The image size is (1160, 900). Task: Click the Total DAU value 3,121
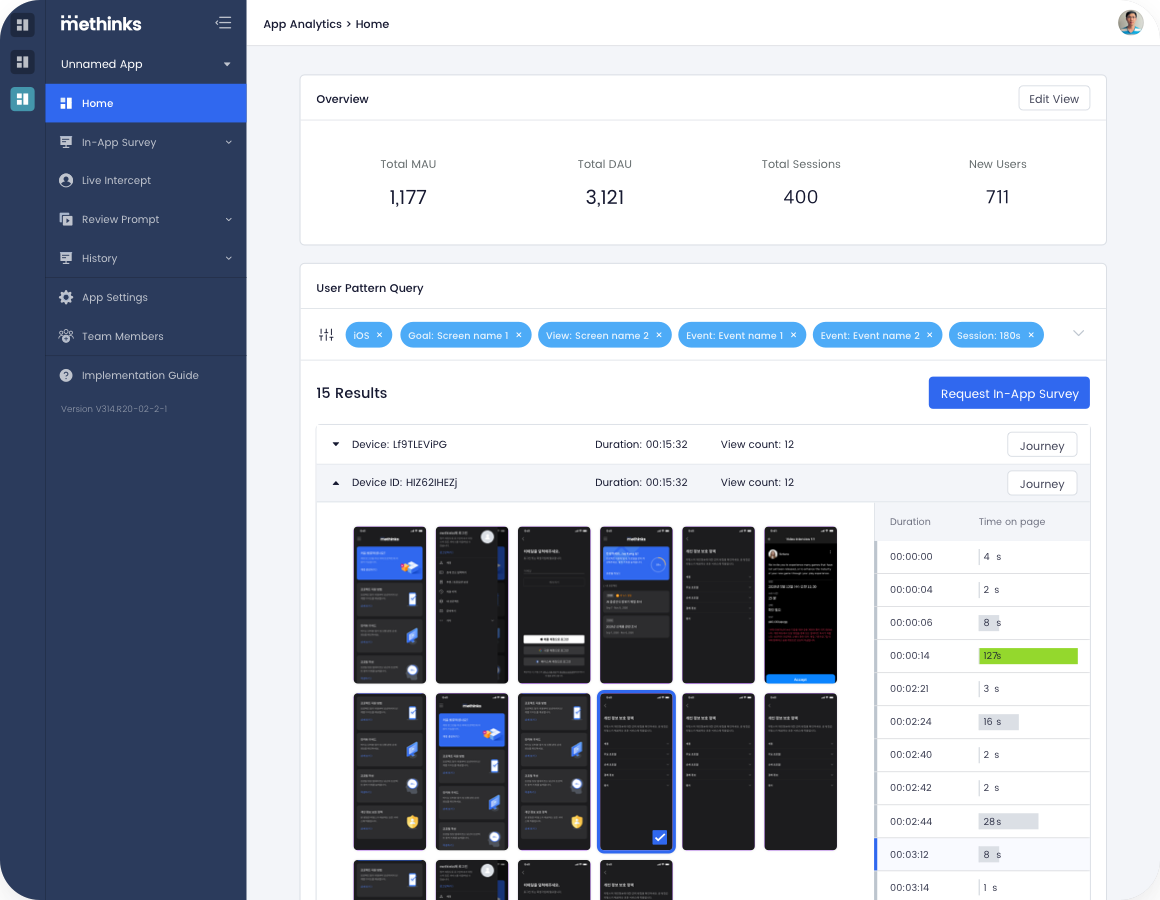click(604, 197)
